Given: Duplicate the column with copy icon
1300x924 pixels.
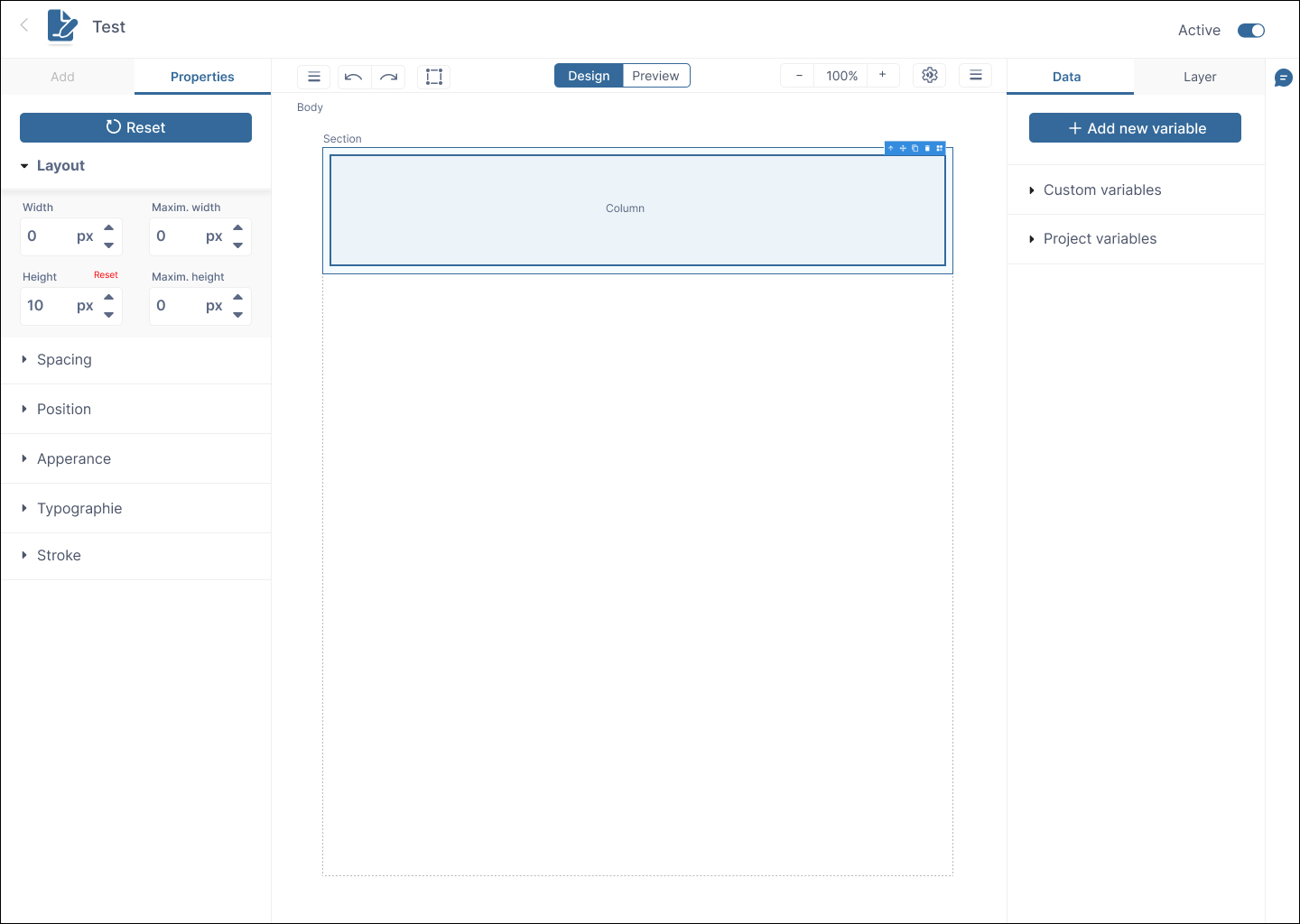Looking at the screenshot, I should point(915,148).
